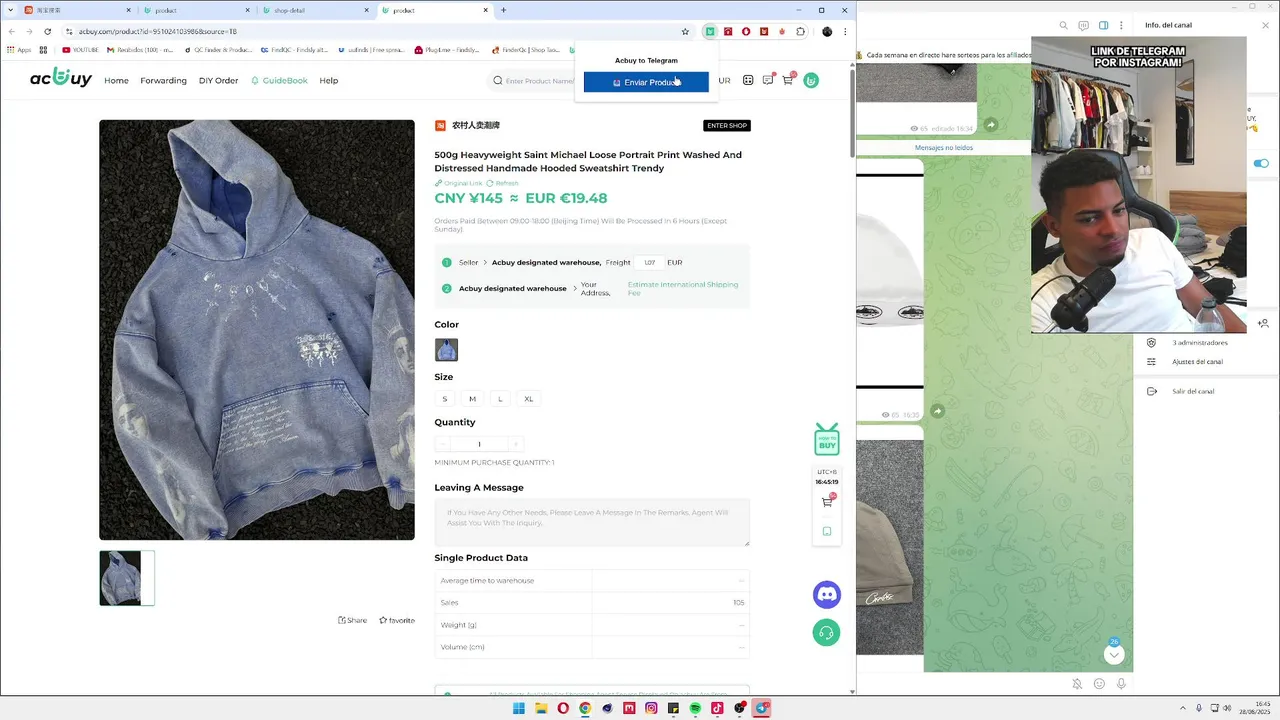This screenshot has width=1280, height=720.
Task: Open the DIY Order menu item
Action: click(218, 80)
